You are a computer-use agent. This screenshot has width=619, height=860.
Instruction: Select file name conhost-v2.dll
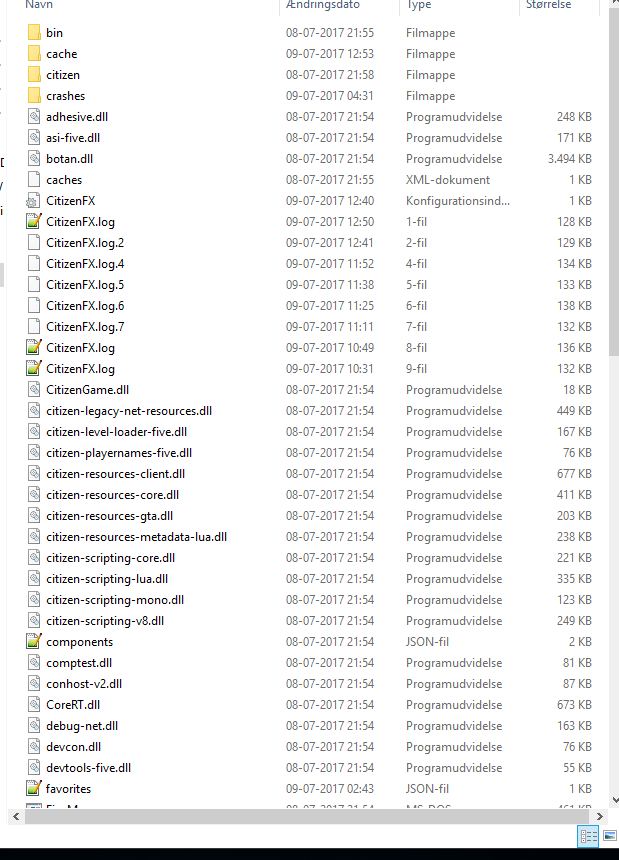[84, 684]
